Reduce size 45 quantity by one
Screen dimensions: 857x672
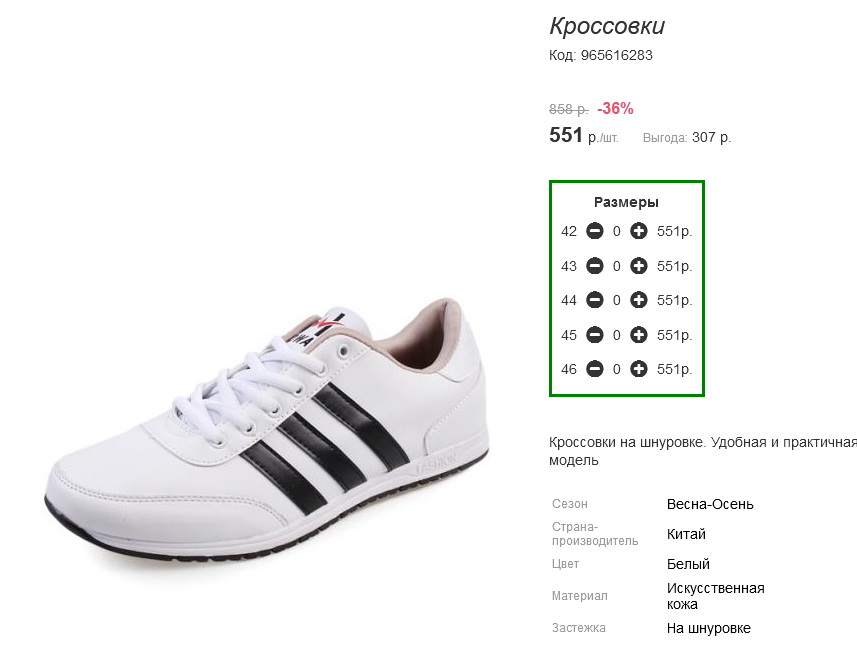point(594,335)
